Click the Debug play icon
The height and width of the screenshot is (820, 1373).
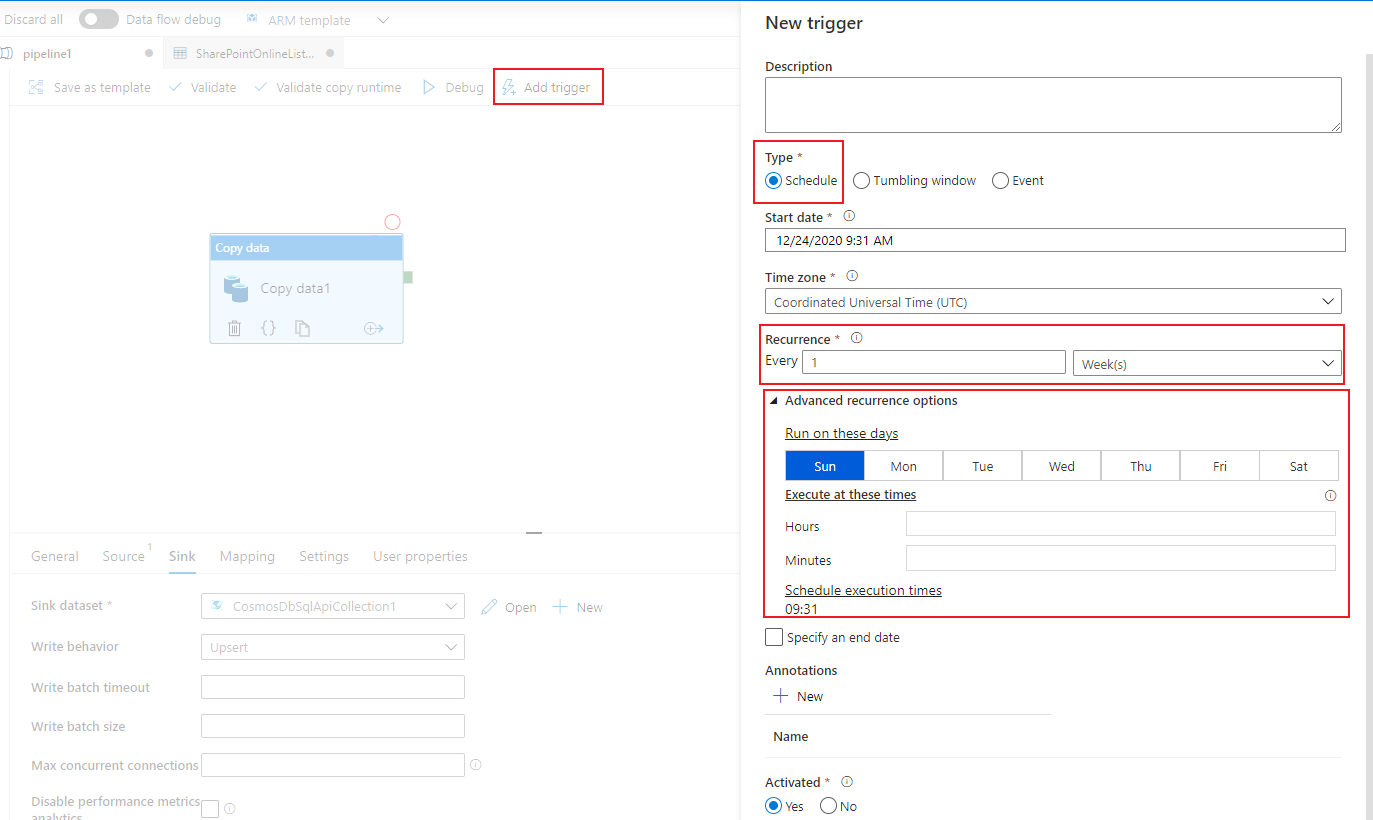click(x=429, y=87)
